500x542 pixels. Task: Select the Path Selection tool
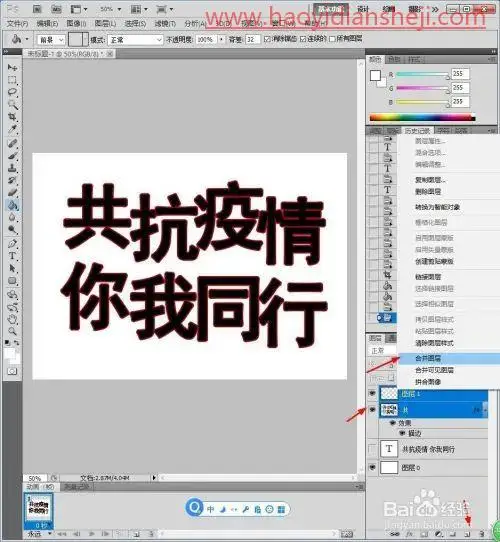click(x=12, y=269)
